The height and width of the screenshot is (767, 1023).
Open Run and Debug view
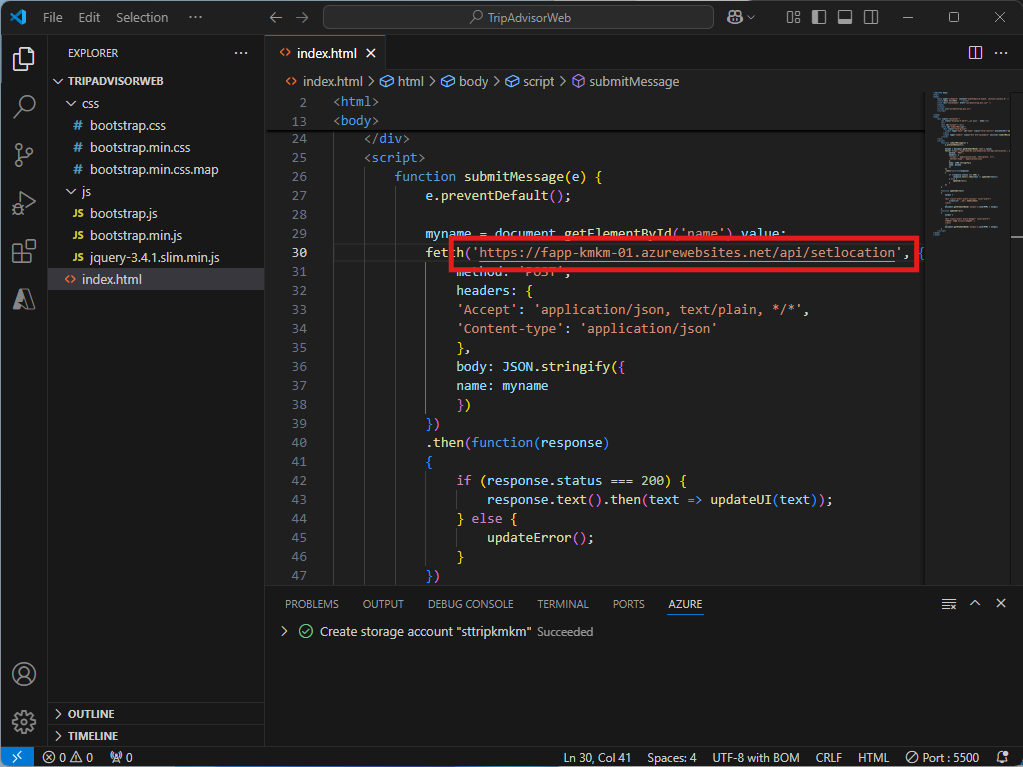tap(23, 203)
